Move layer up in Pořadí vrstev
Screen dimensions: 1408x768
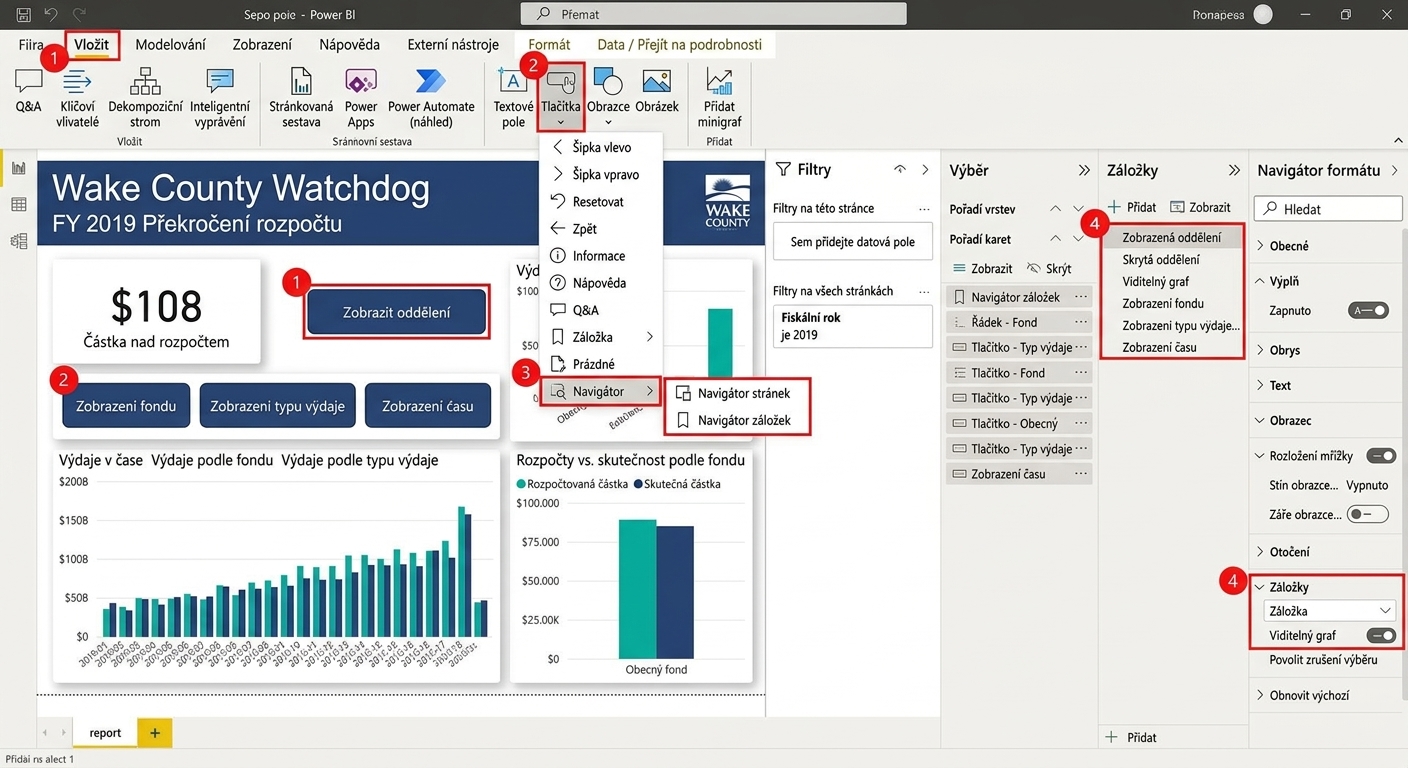click(1054, 209)
